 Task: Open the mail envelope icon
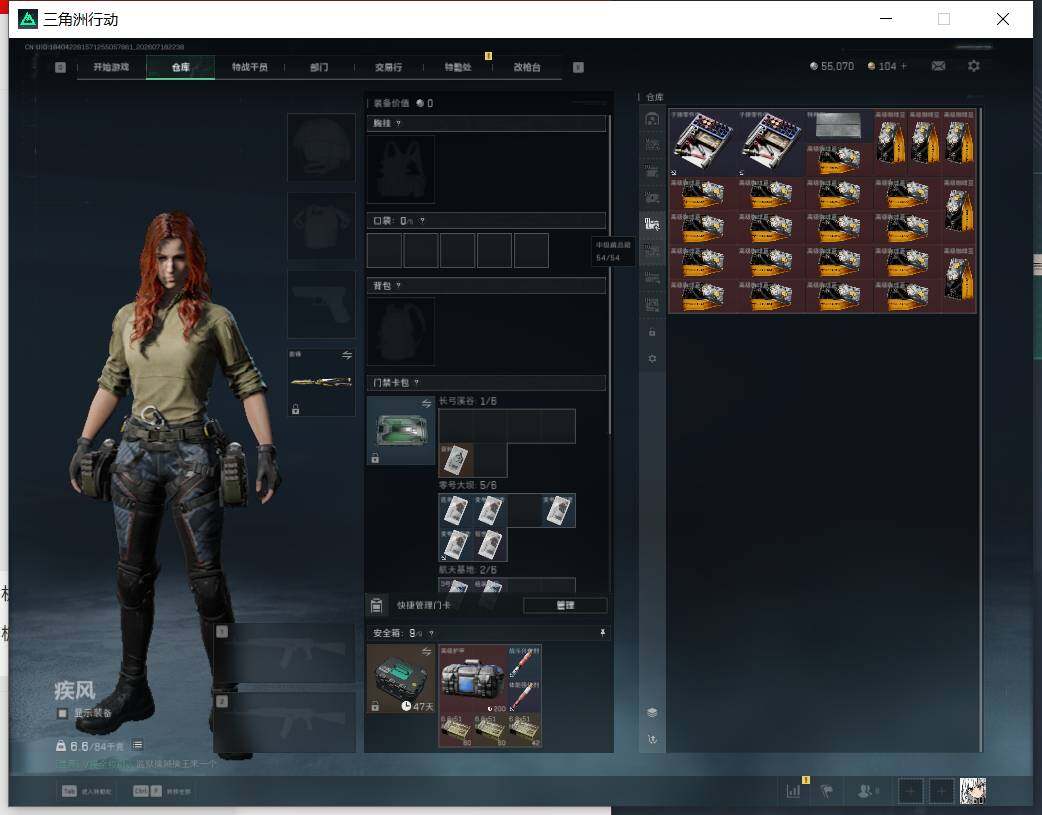point(938,66)
